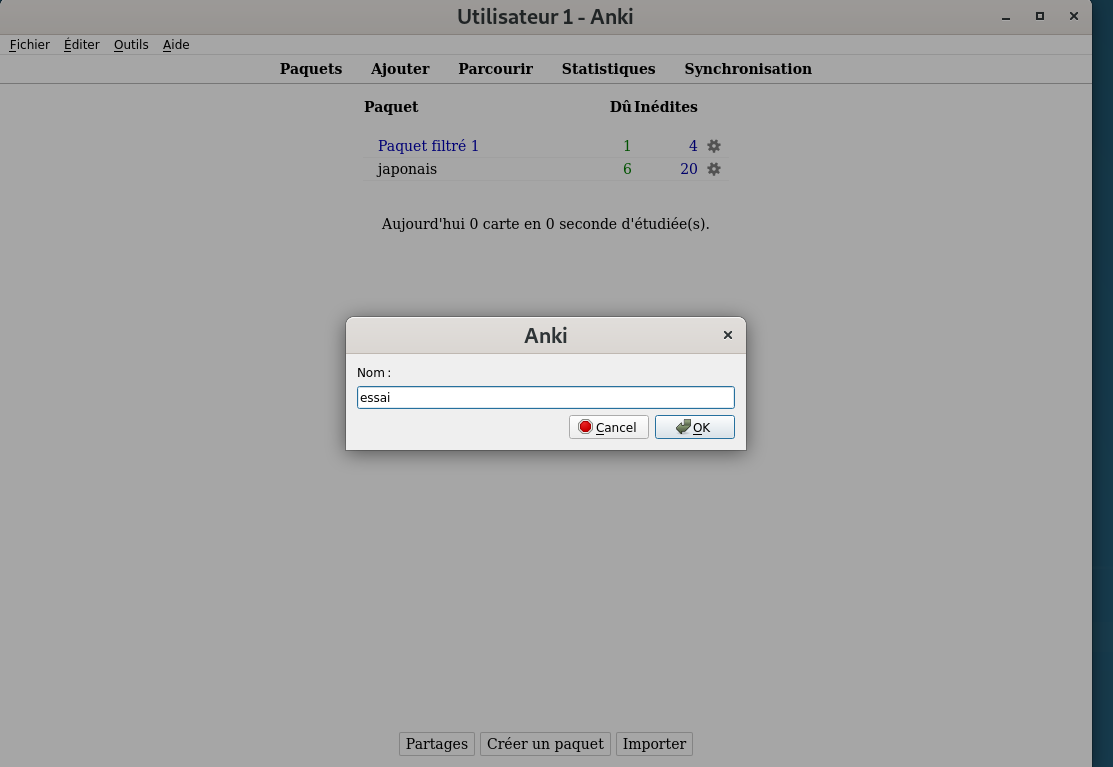Click the Partages button
This screenshot has height=767, width=1113.
(437, 744)
